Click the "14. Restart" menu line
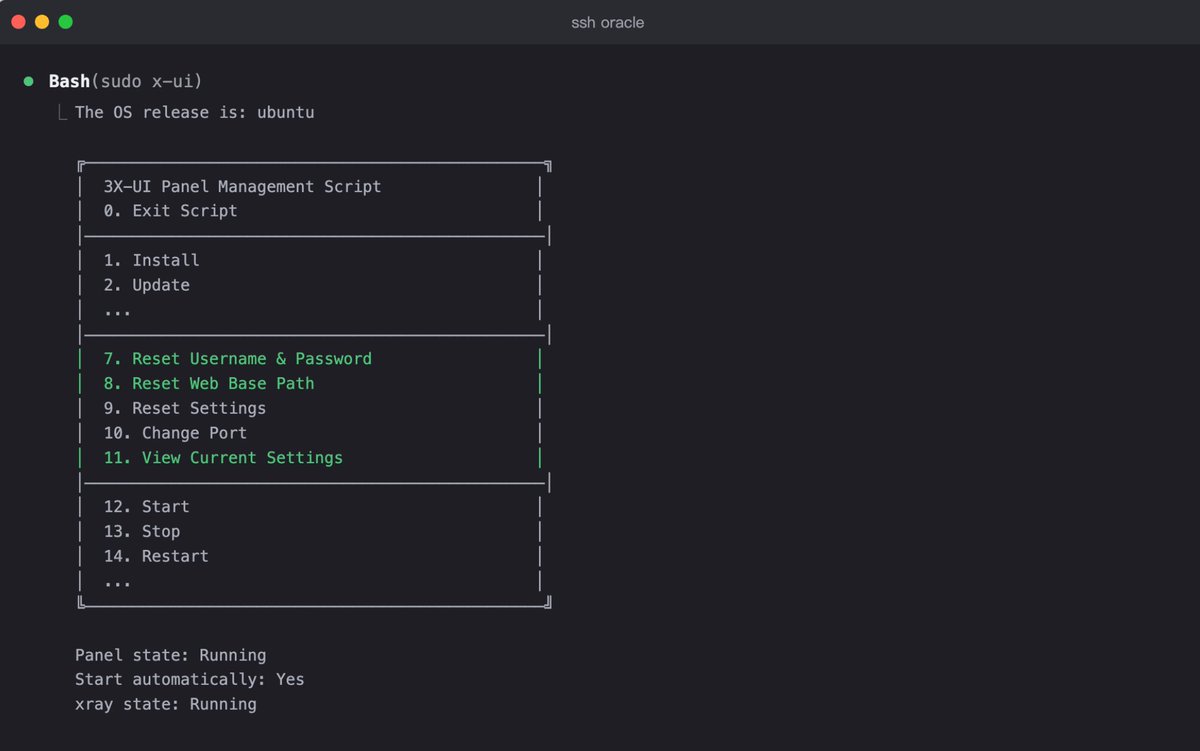The image size is (1200, 751). 156,556
